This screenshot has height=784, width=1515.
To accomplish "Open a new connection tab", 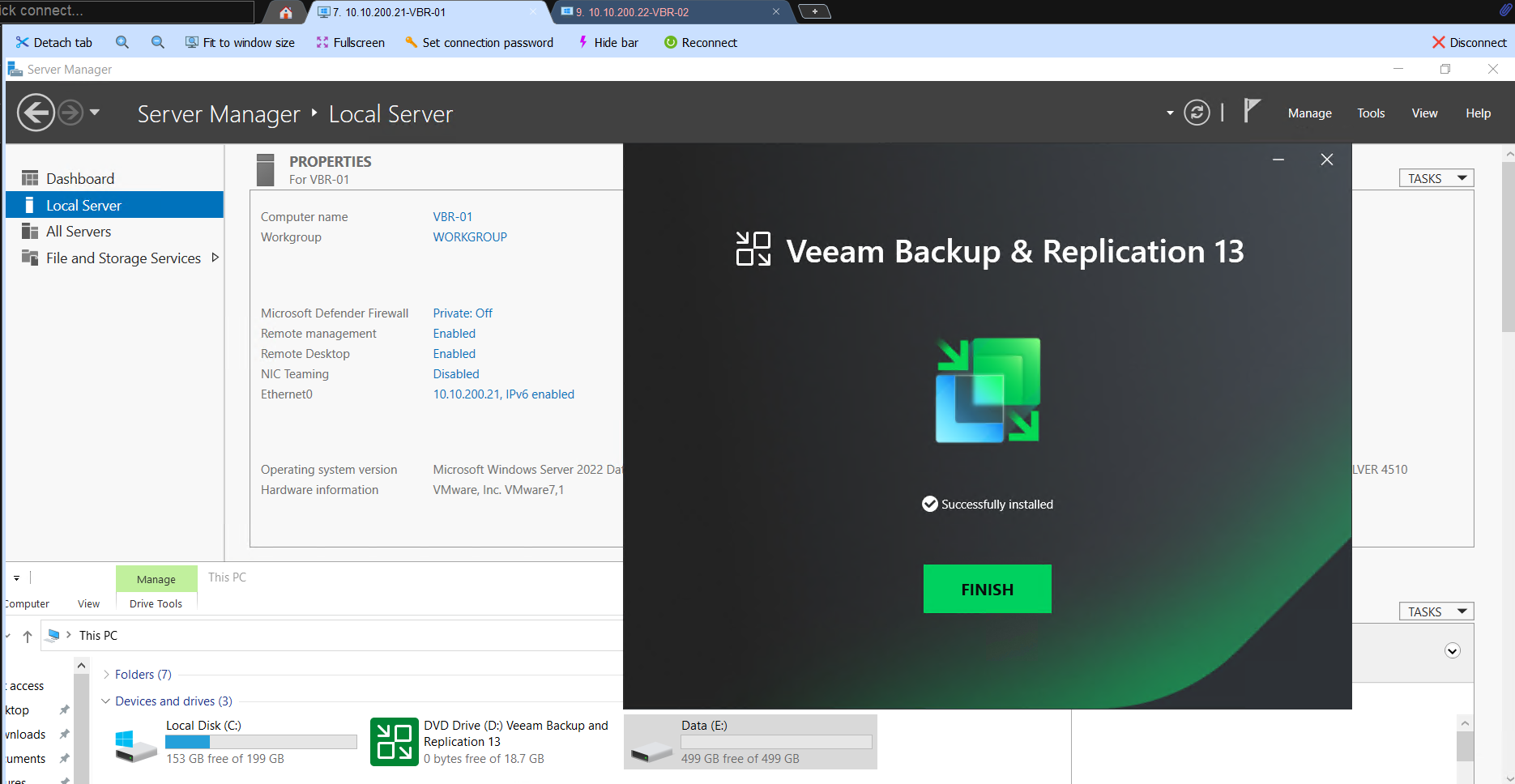I will pyautogui.click(x=814, y=11).
